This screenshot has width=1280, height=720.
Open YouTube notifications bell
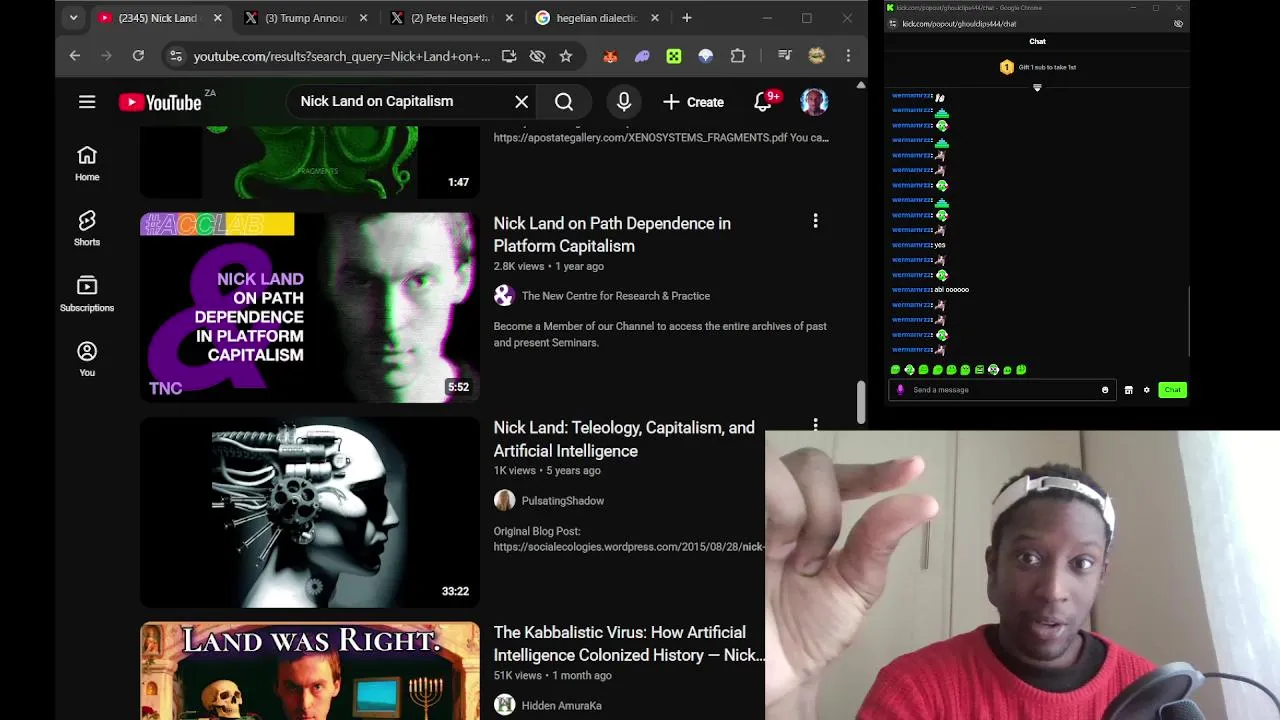pos(765,101)
